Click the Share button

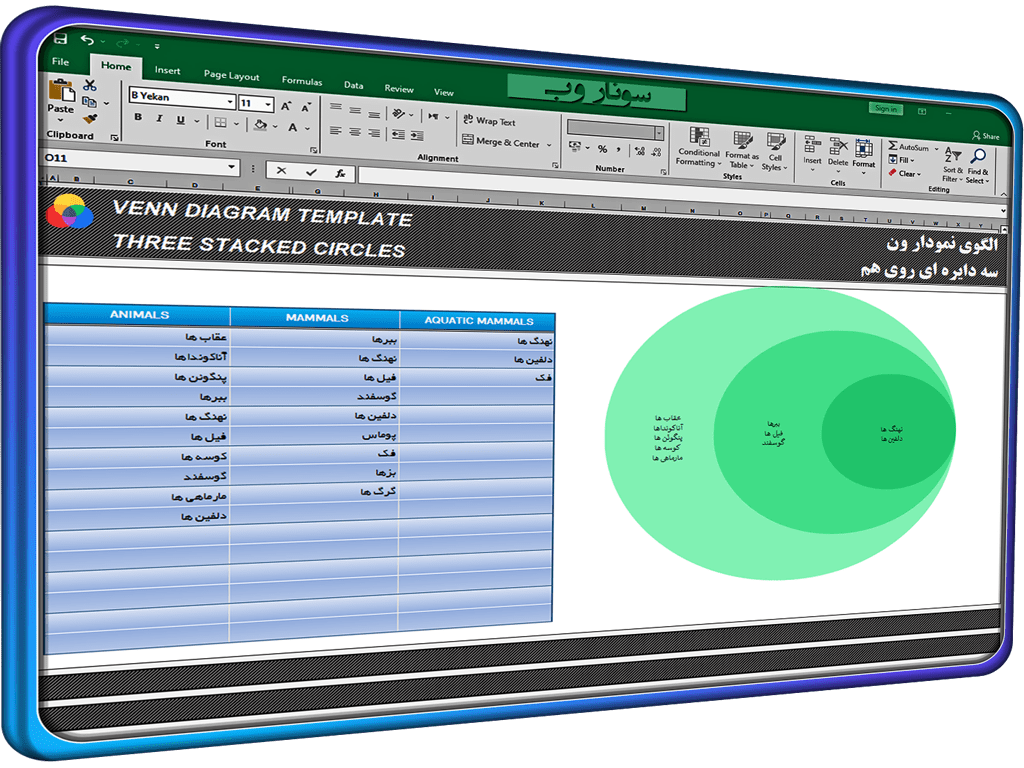tap(986, 136)
